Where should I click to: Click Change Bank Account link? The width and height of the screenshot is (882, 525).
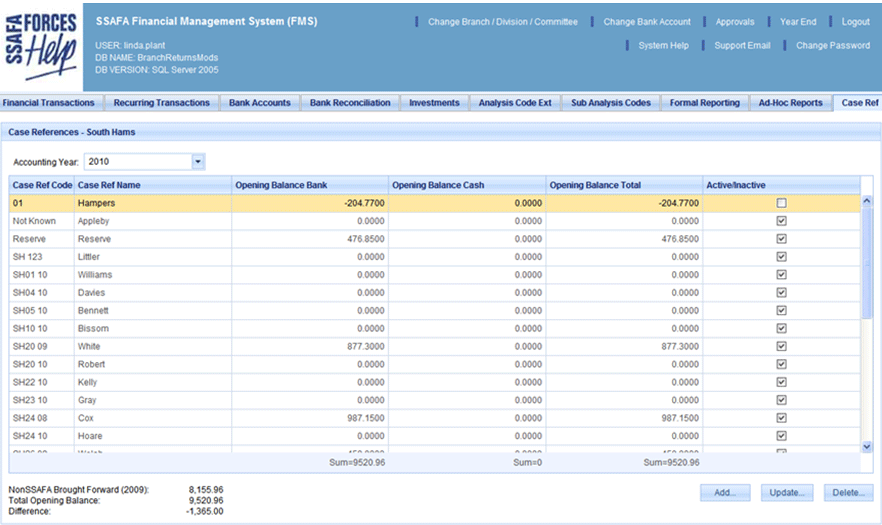646,22
